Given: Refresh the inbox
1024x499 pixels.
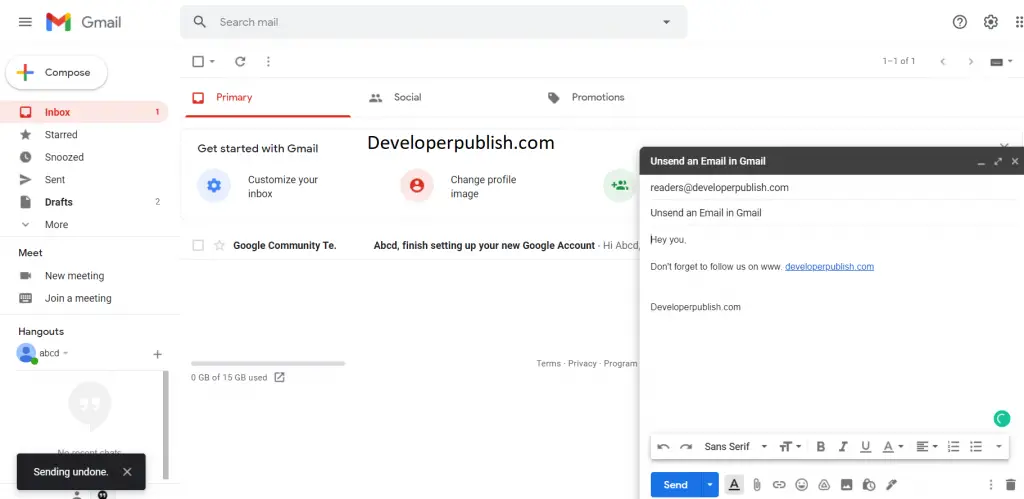Looking at the screenshot, I should [x=240, y=61].
